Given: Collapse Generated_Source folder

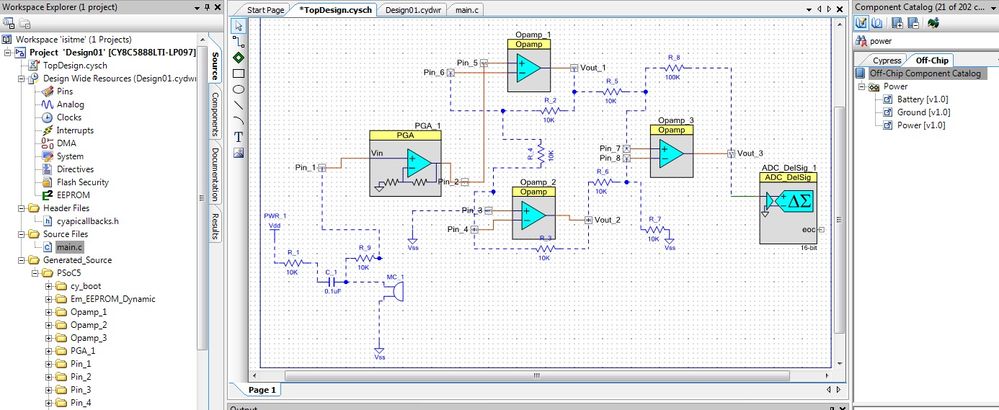Looking at the screenshot, I should tap(21, 260).
